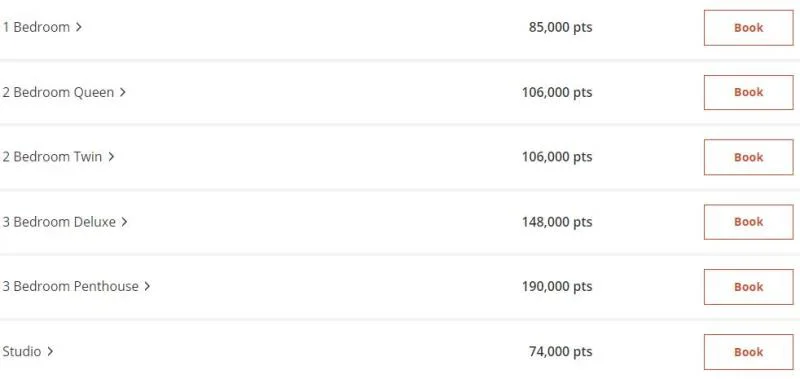The image size is (800, 379).
Task: Click the 85,000 pts price label
Action: (560, 27)
